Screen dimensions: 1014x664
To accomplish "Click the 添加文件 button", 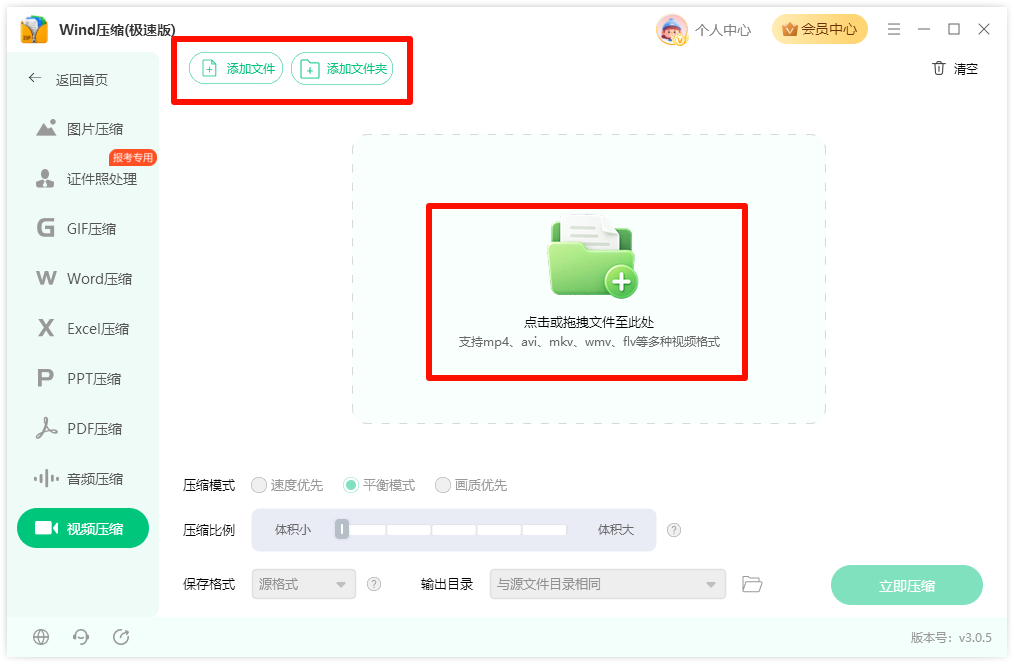I will pos(236,69).
